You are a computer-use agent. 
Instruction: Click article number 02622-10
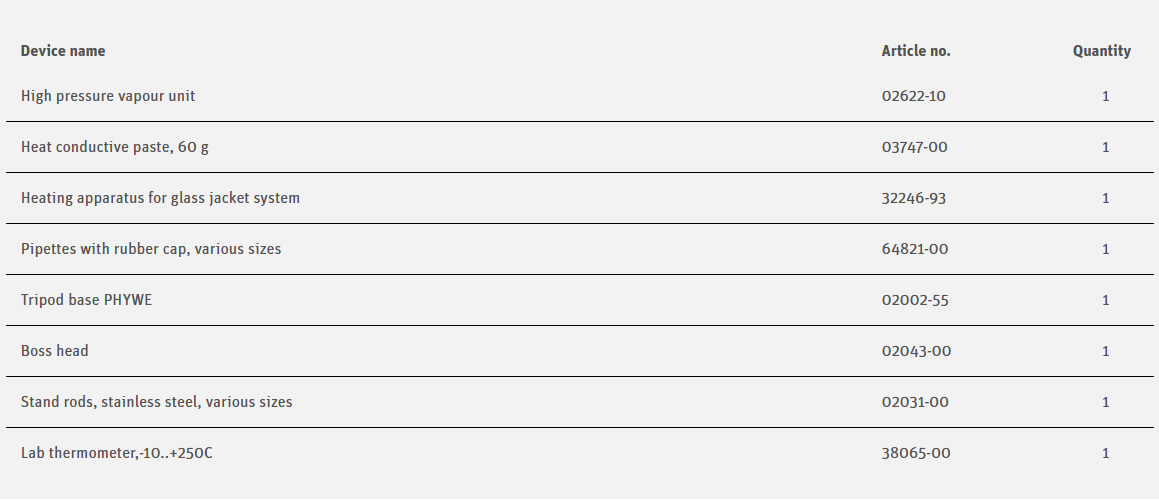coord(913,96)
